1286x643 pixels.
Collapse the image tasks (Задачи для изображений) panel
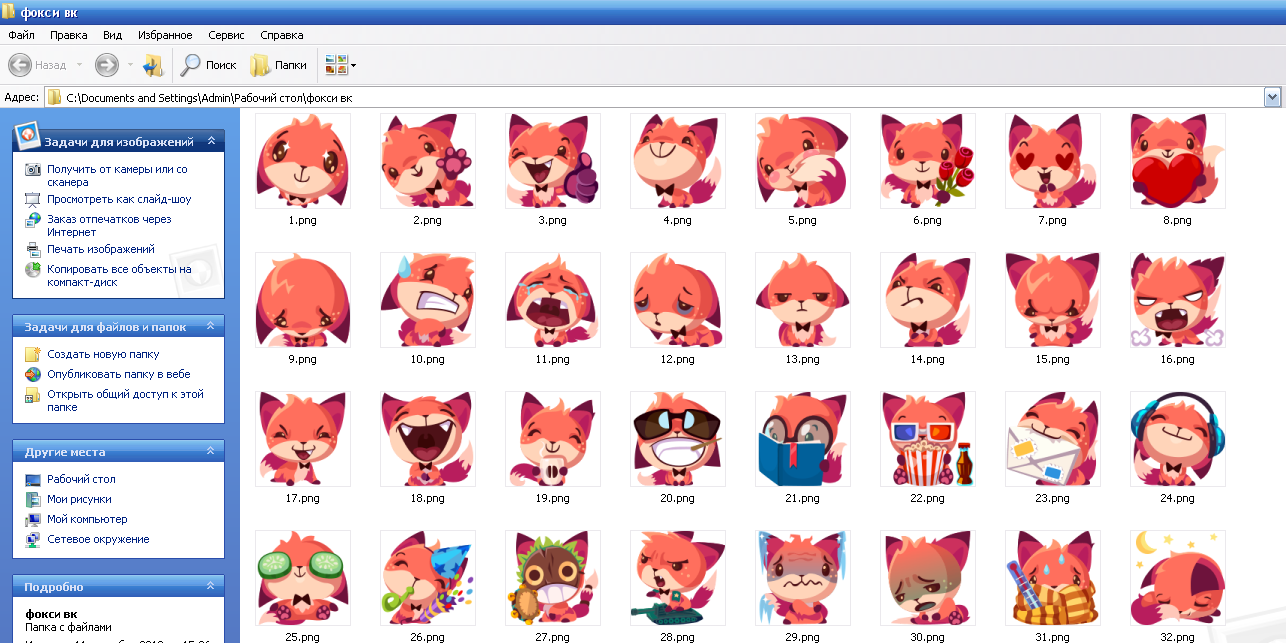coord(211,141)
